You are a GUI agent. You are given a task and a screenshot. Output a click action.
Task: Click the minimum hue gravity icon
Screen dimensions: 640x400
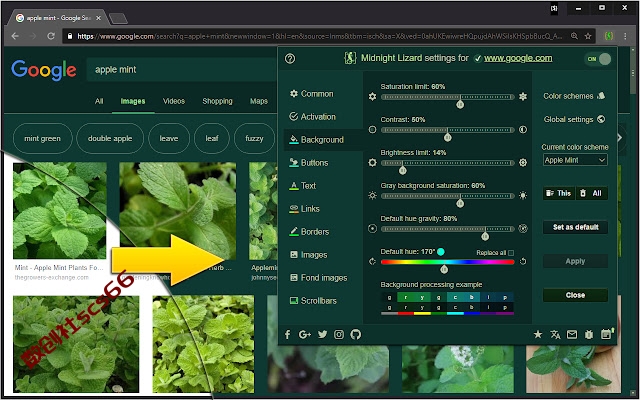pyautogui.click(x=372, y=229)
